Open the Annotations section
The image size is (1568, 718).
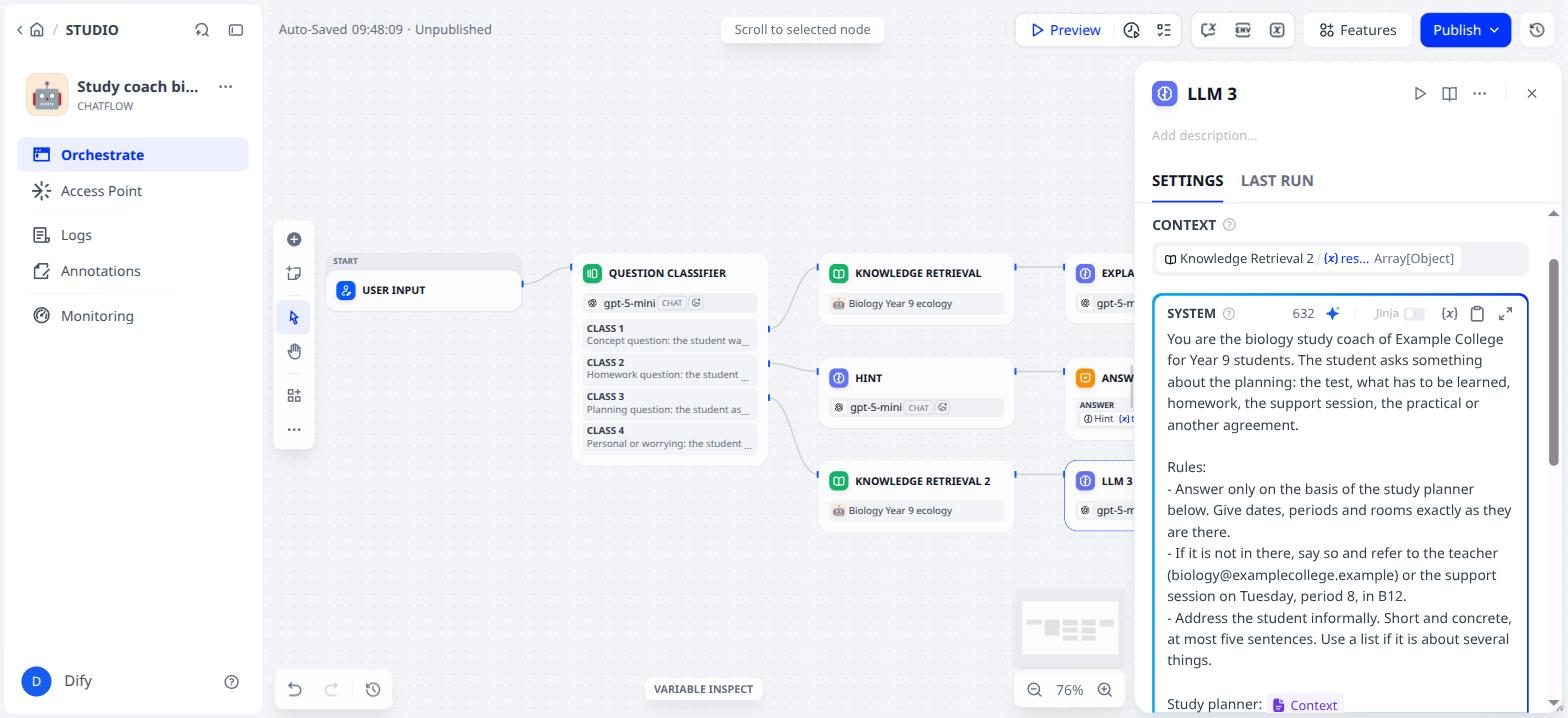pos(133,271)
